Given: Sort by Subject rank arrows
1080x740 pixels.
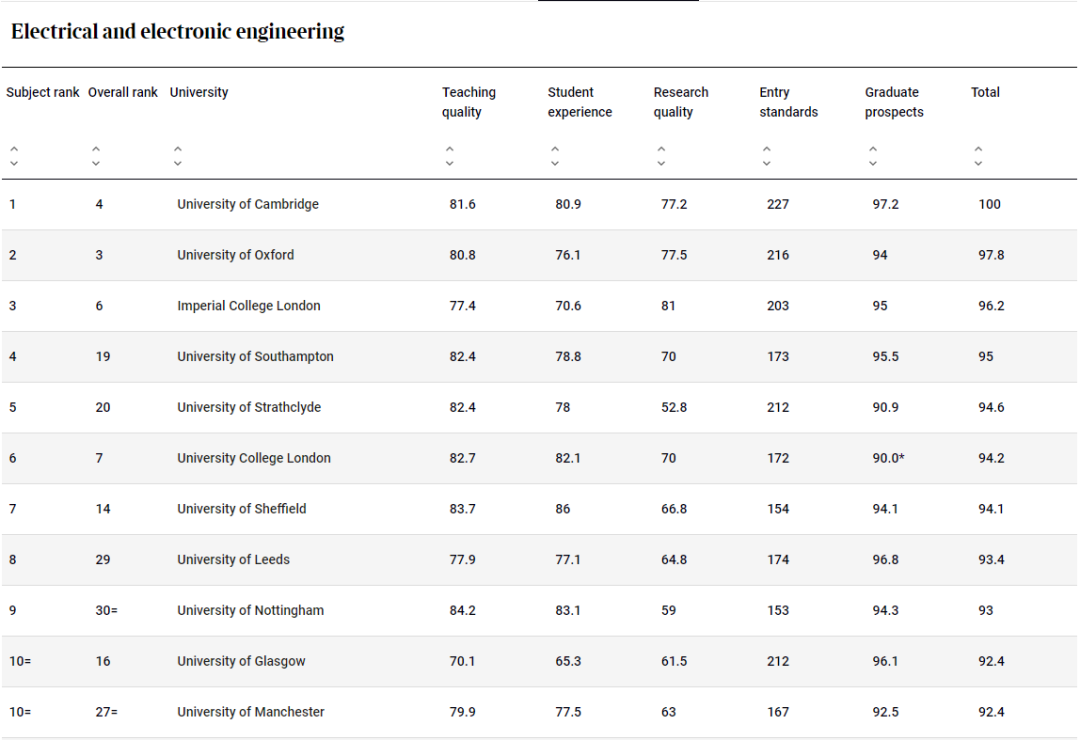Looking at the screenshot, I should (14, 156).
